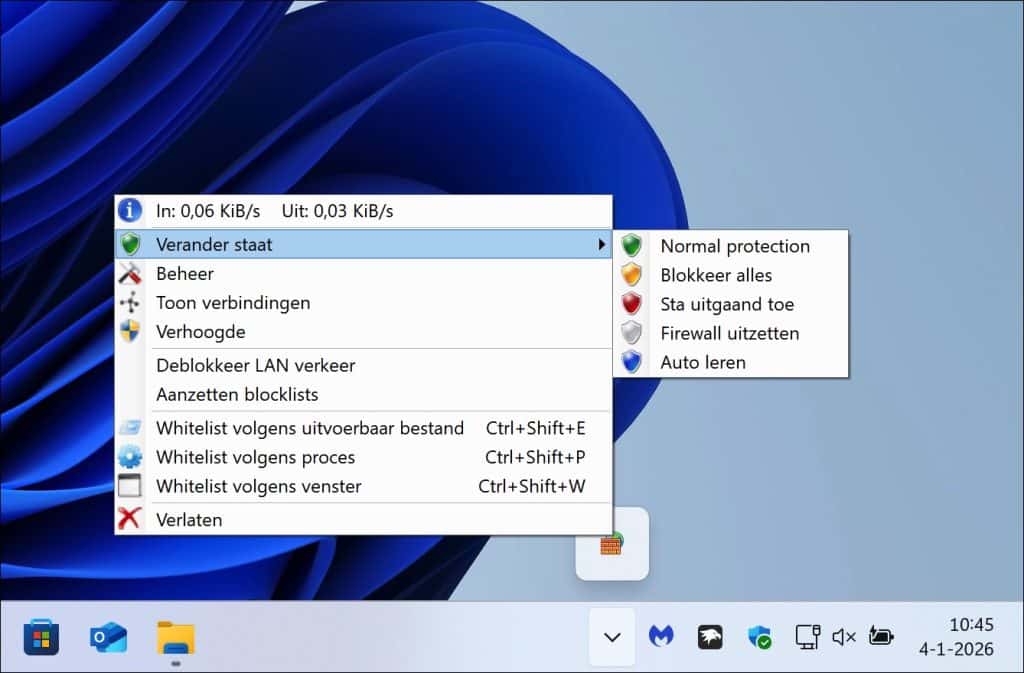Toggle Deblokkeer LAN verkeer option

pos(255,365)
